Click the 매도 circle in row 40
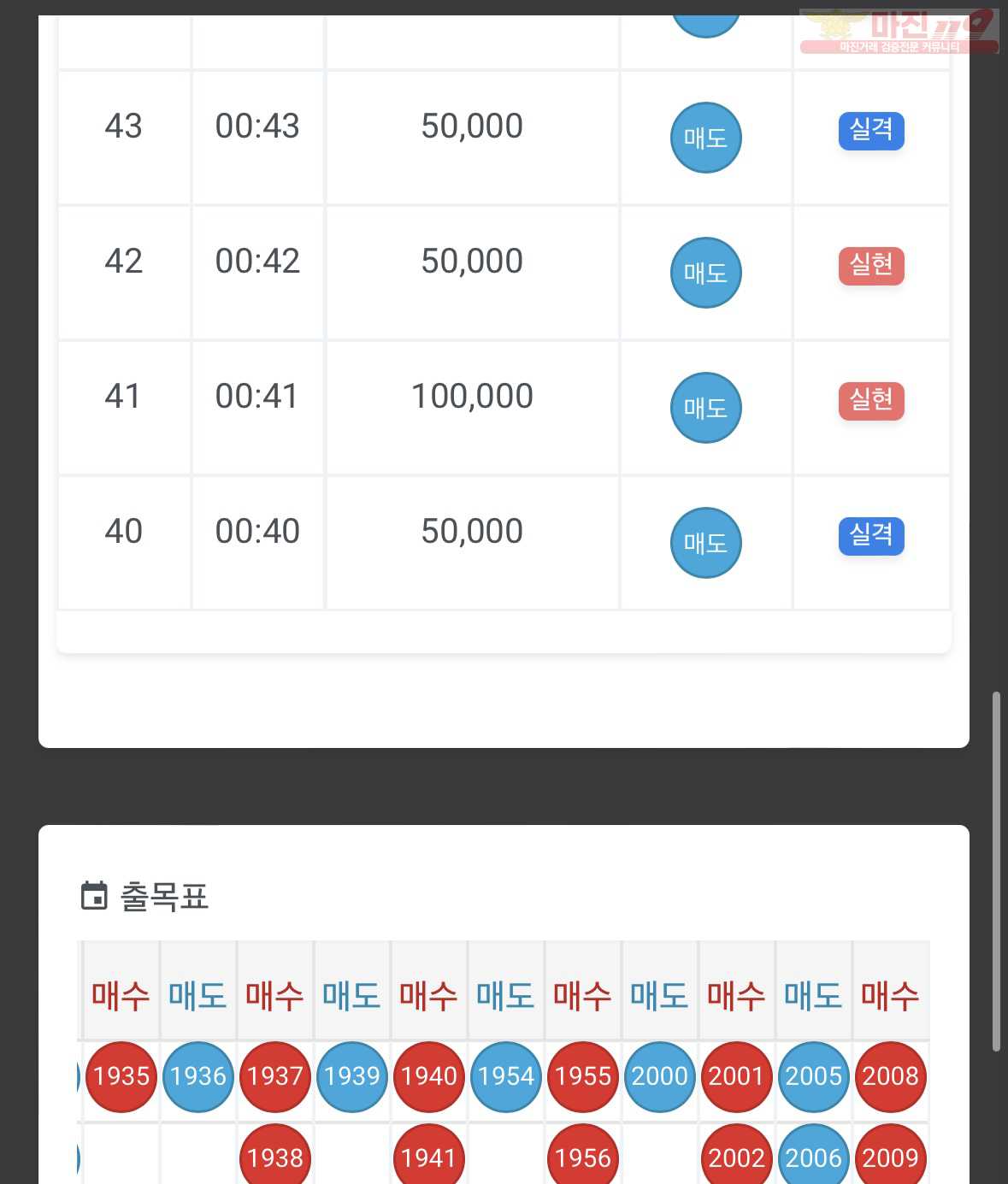 [x=705, y=543]
